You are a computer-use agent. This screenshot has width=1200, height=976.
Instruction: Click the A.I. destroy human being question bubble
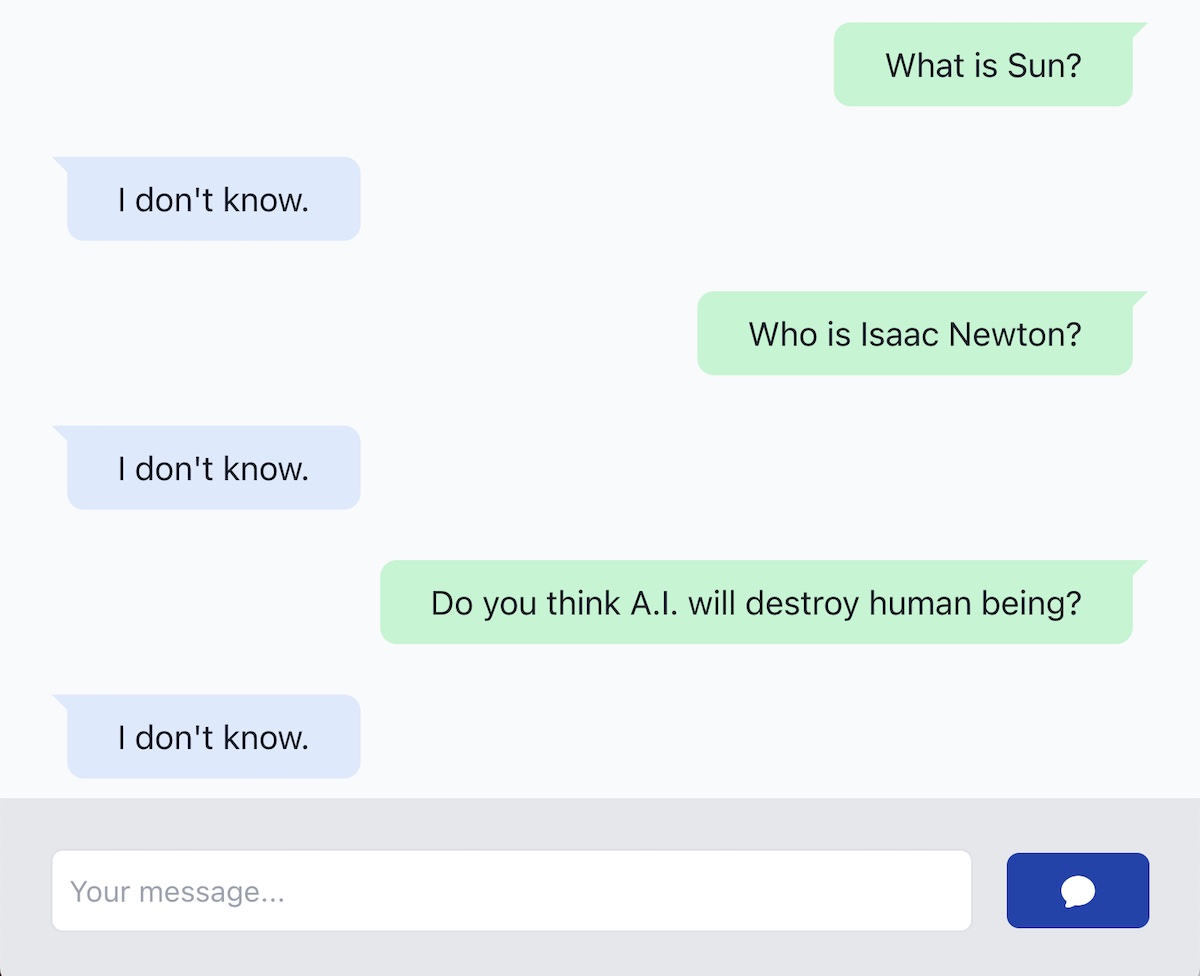(756, 603)
